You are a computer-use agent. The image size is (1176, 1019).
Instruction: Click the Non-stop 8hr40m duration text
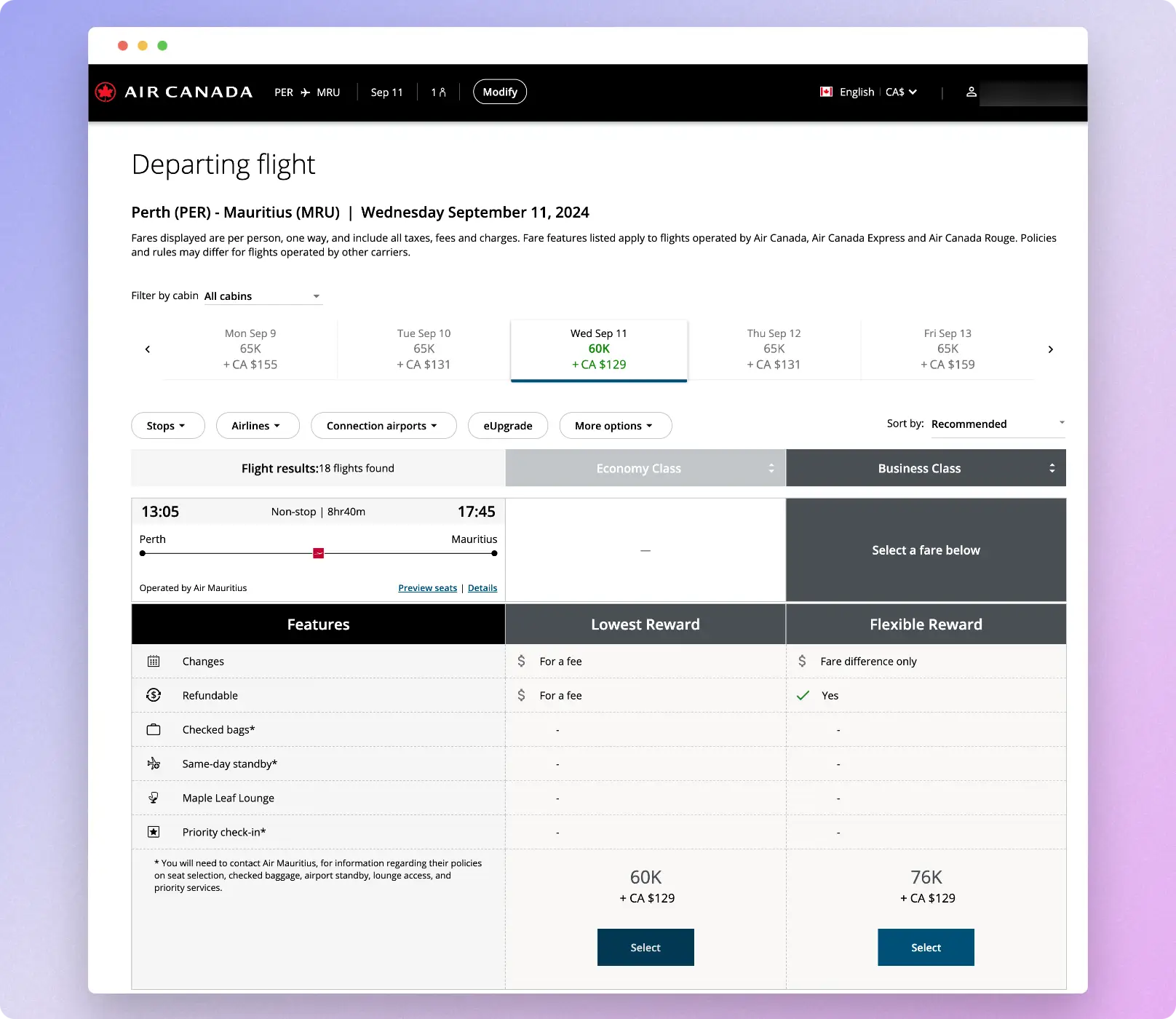[x=318, y=512]
